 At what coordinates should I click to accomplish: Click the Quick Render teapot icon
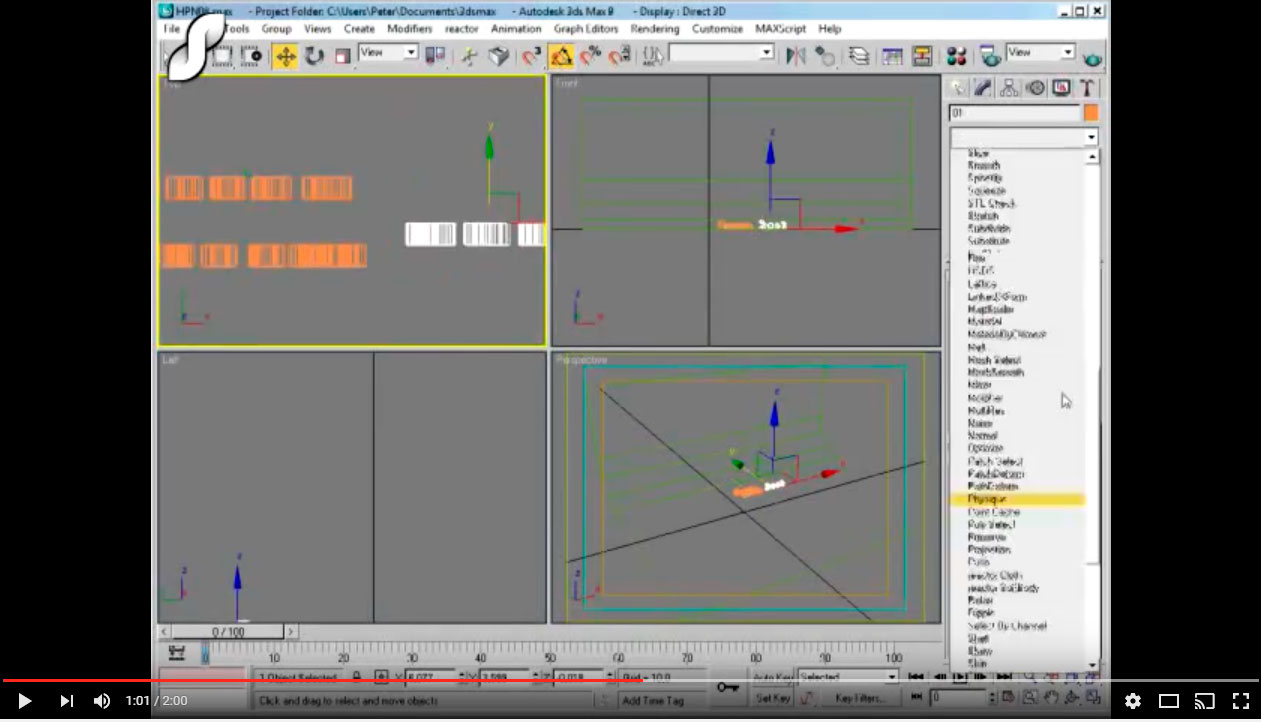1092,59
